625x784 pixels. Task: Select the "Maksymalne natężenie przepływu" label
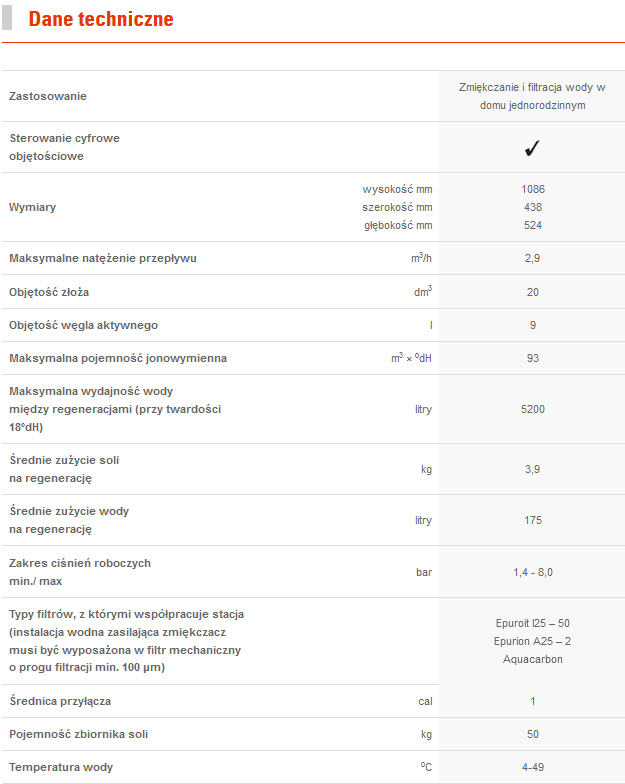pyautogui.click(x=103, y=258)
